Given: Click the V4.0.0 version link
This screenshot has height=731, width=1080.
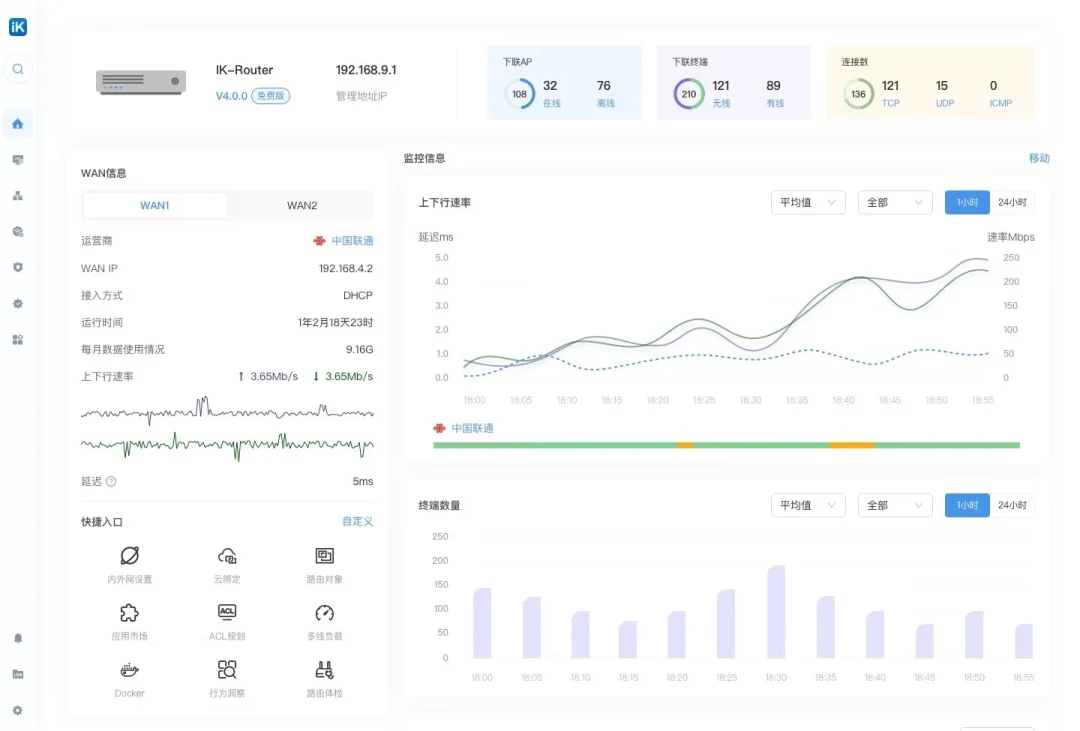Looking at the screenshot, I should 231,96.
